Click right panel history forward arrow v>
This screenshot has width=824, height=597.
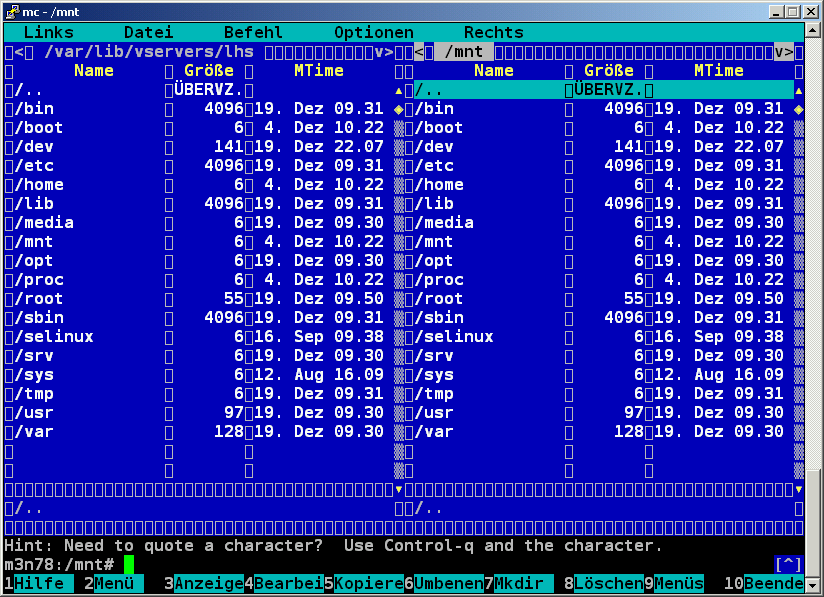[x=783, y=52]
